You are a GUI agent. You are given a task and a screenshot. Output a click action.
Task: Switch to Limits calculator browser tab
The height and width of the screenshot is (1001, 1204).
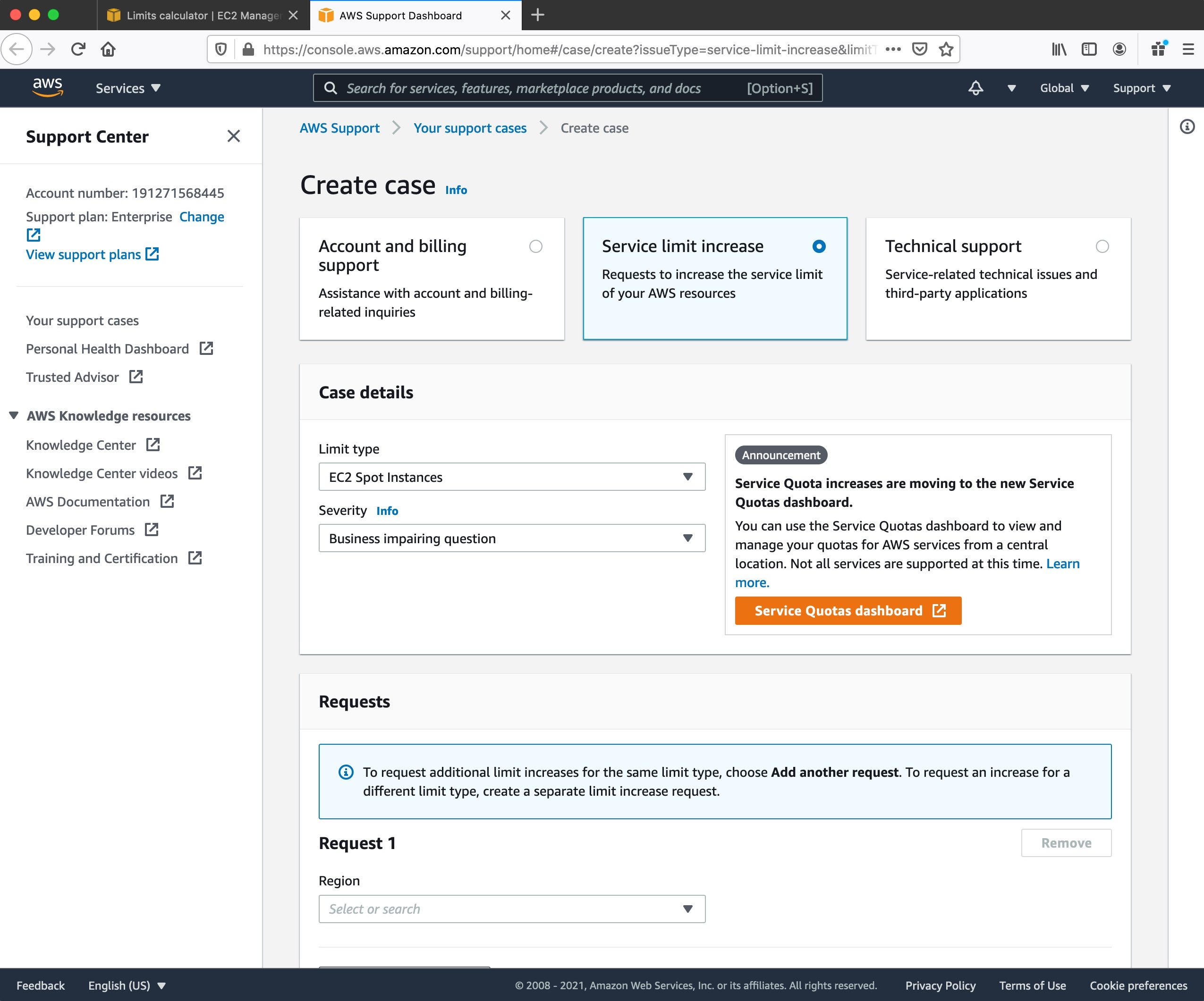pos(203,16)
